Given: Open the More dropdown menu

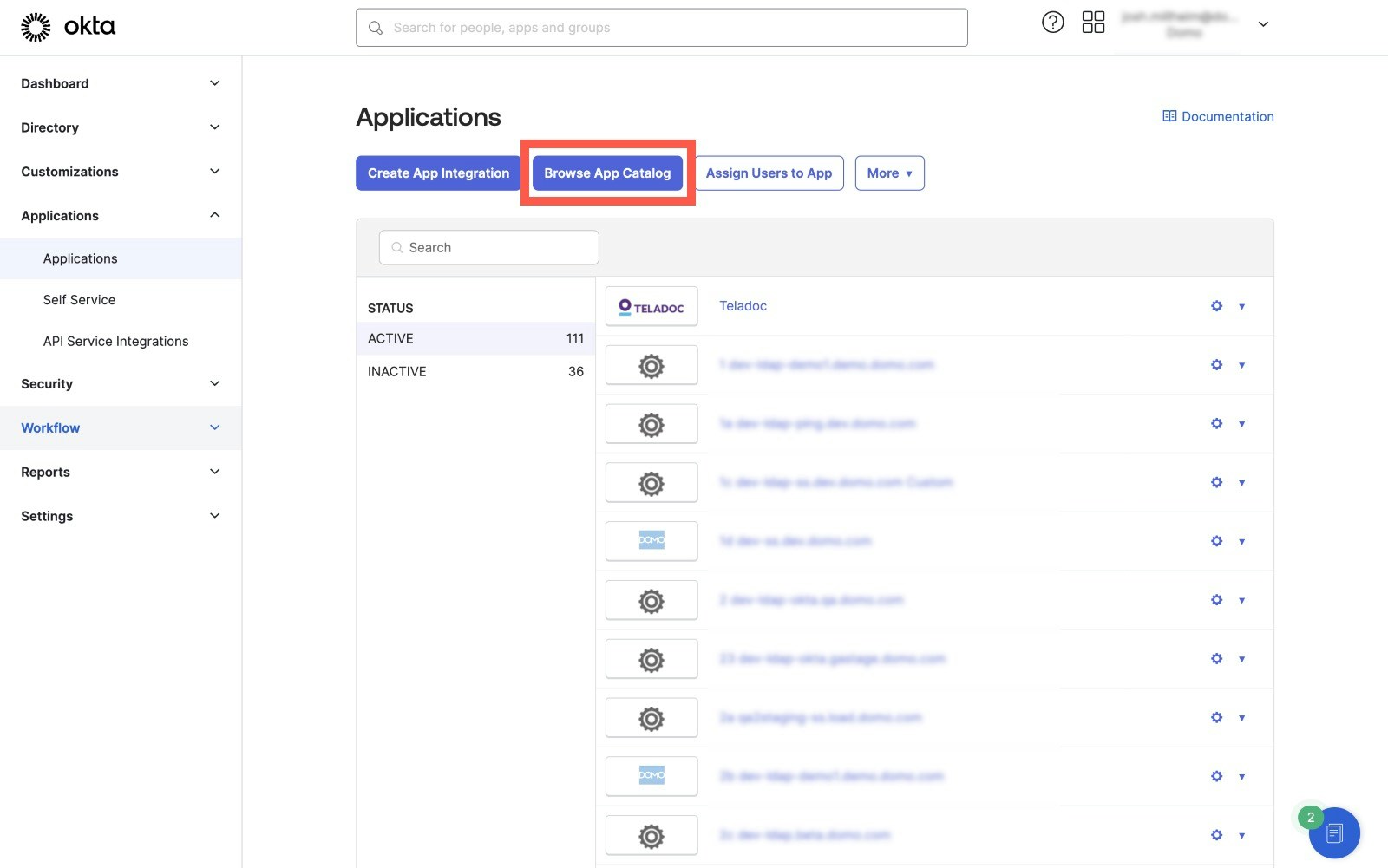Looking at the screenshot, I should 889,173.
